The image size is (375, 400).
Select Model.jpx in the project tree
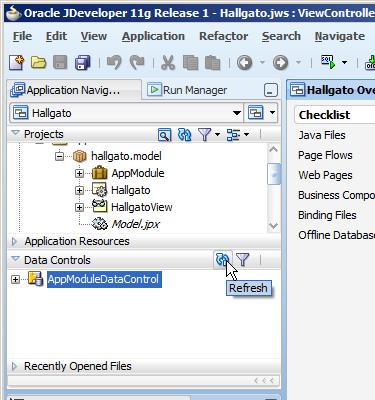point(135,224)
